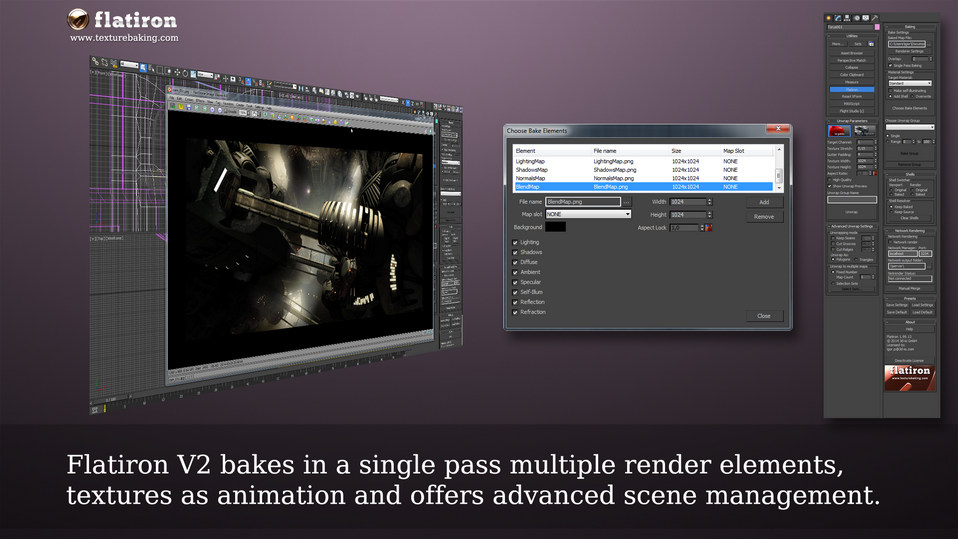958x539 pixels.
Task: Click the Bake Group button
Action: click(910, 153)
